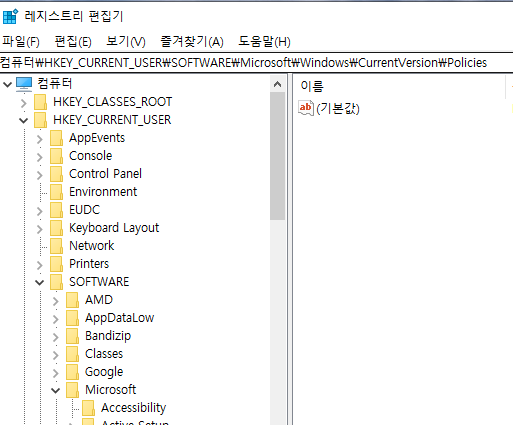Expand the AppEvents key
Screen dimensions: 513x425
click(x=39, y=139)
